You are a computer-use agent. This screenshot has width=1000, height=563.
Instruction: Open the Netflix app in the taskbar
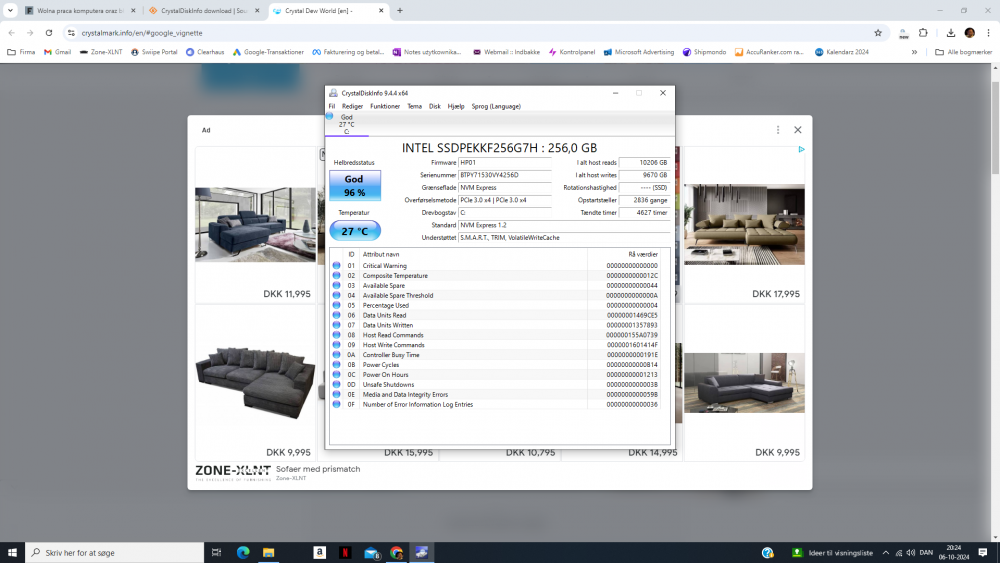(x=344, y=552)
